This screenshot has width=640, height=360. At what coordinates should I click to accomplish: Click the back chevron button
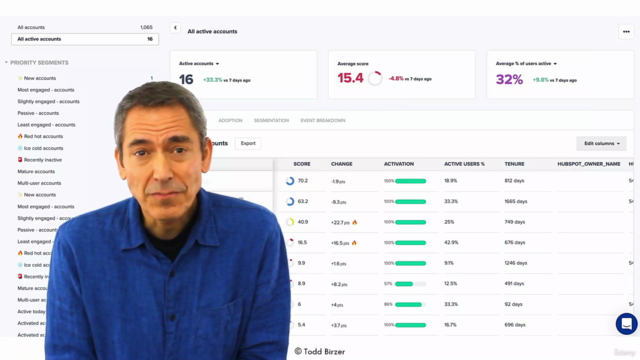(x=175, y=28)
